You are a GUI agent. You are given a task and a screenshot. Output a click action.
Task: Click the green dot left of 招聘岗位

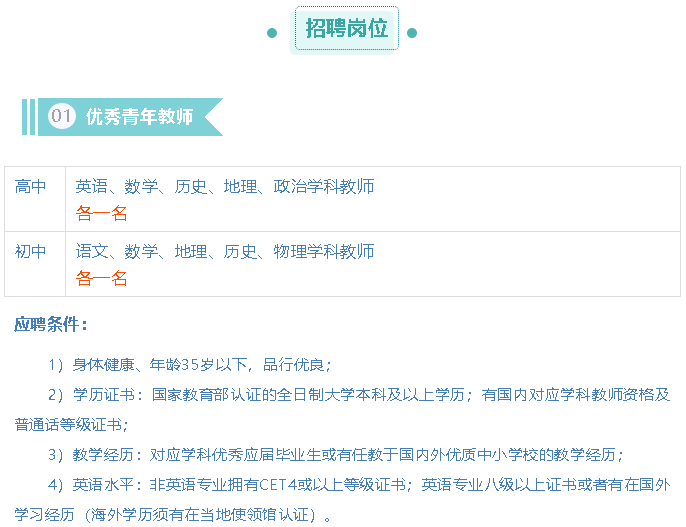[272, 33]
